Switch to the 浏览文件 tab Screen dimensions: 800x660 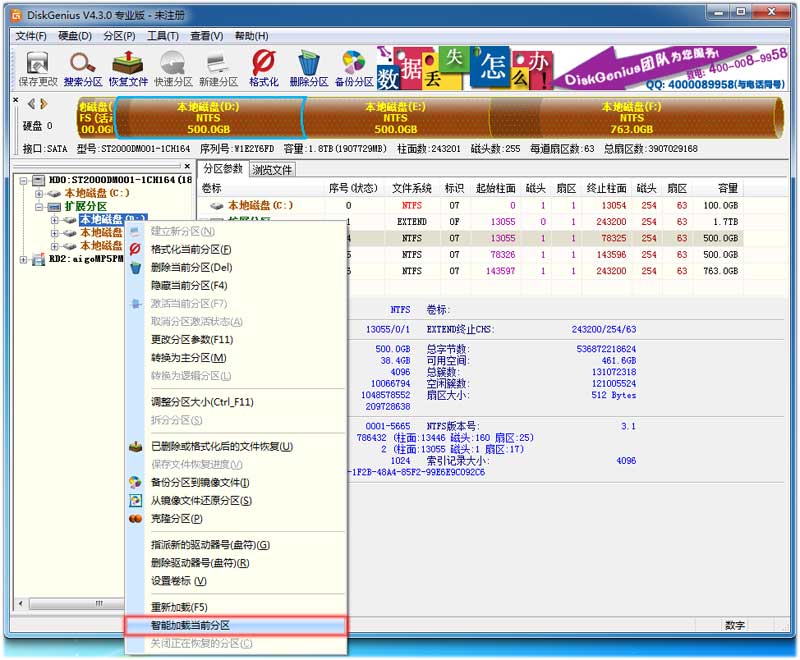click(x=271, y=170)
